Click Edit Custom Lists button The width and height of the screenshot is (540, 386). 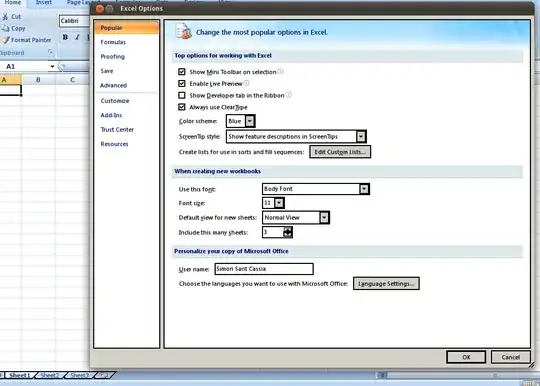(x=340, y=152)
